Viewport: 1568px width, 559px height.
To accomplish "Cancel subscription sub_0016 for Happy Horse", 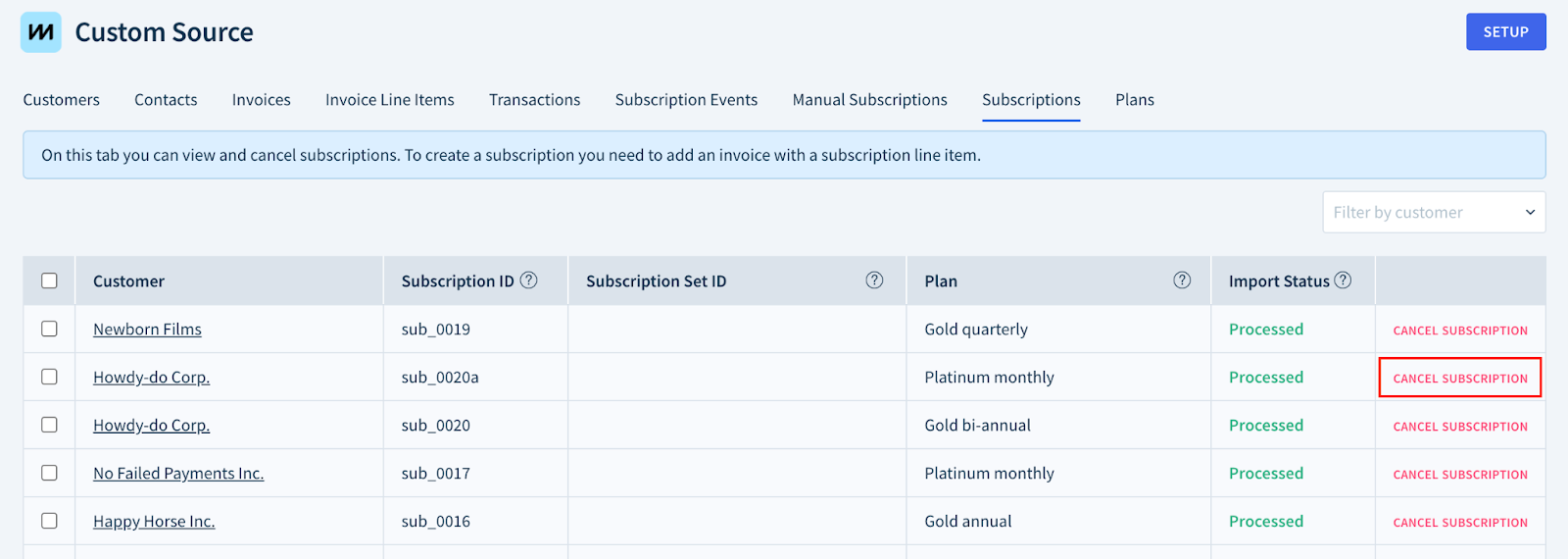I will pyautogui.click(x=1460, y=523).
